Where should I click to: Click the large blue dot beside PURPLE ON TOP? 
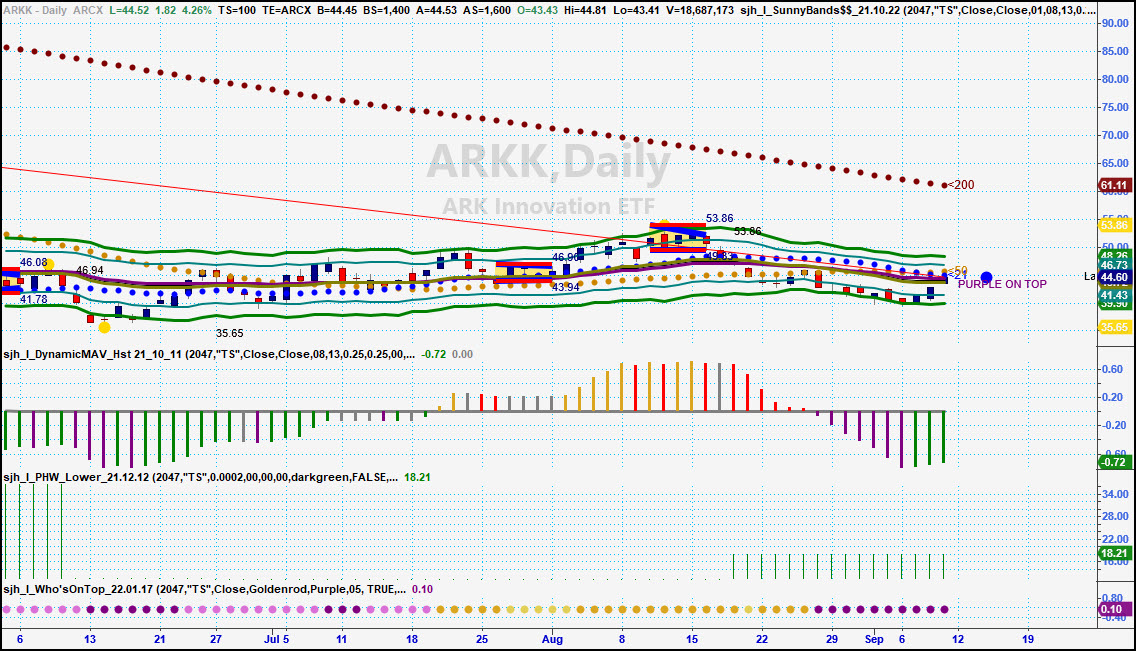(986, 277)
